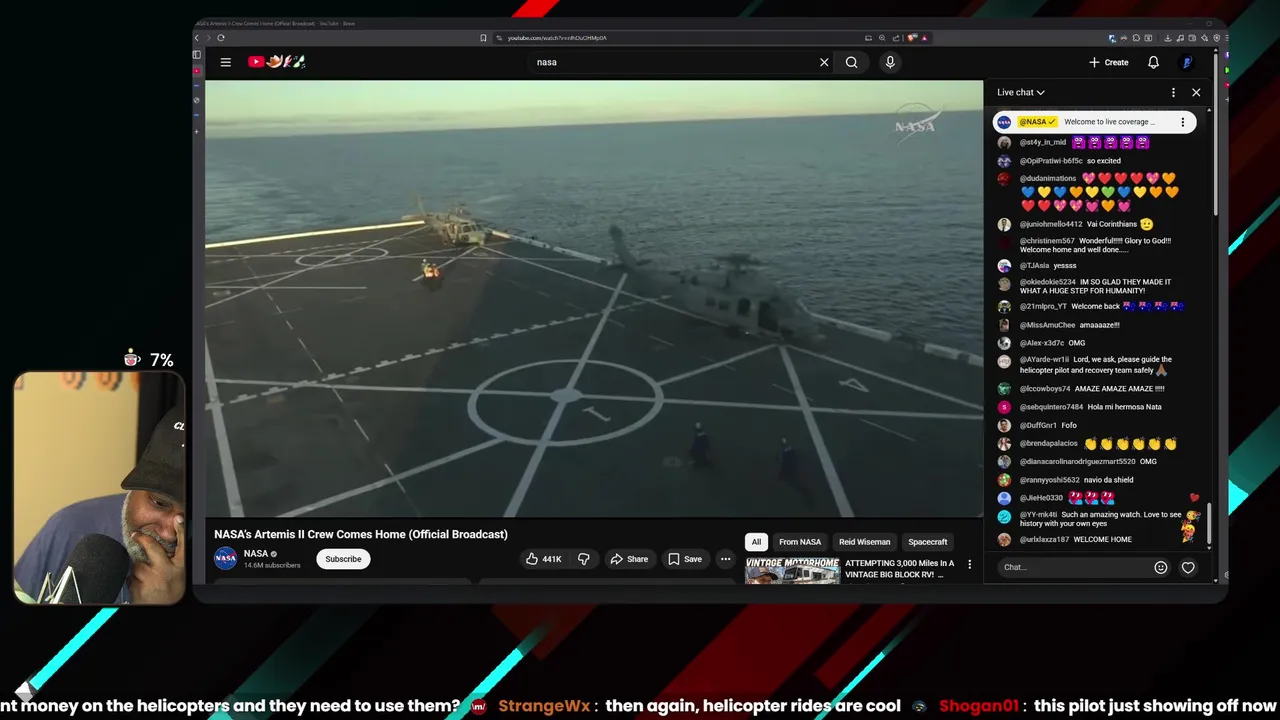The height and width of the screenshot is (720, 1280).
Task: Reload the YouTube page
Action: pos(221,38)
